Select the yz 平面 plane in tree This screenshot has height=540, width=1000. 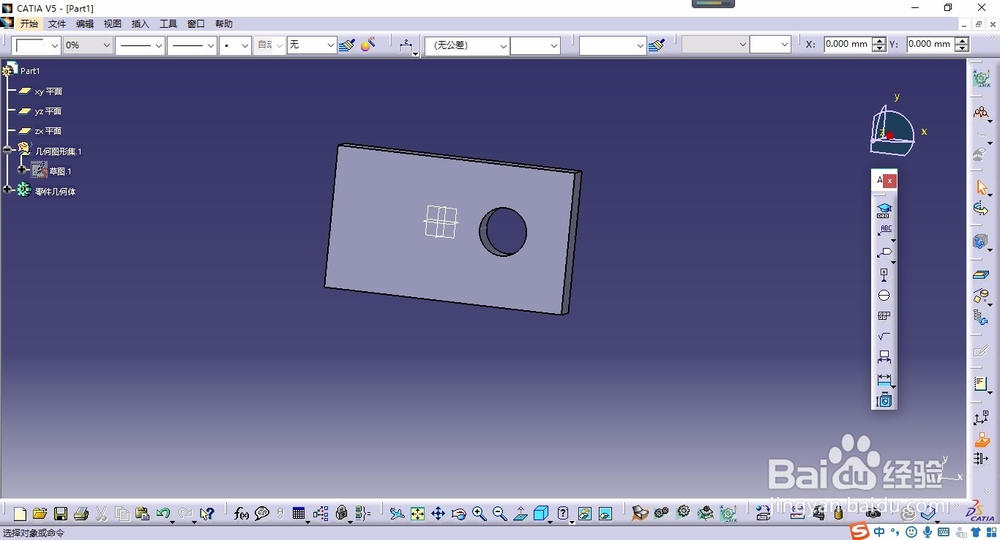click(48, 111)
